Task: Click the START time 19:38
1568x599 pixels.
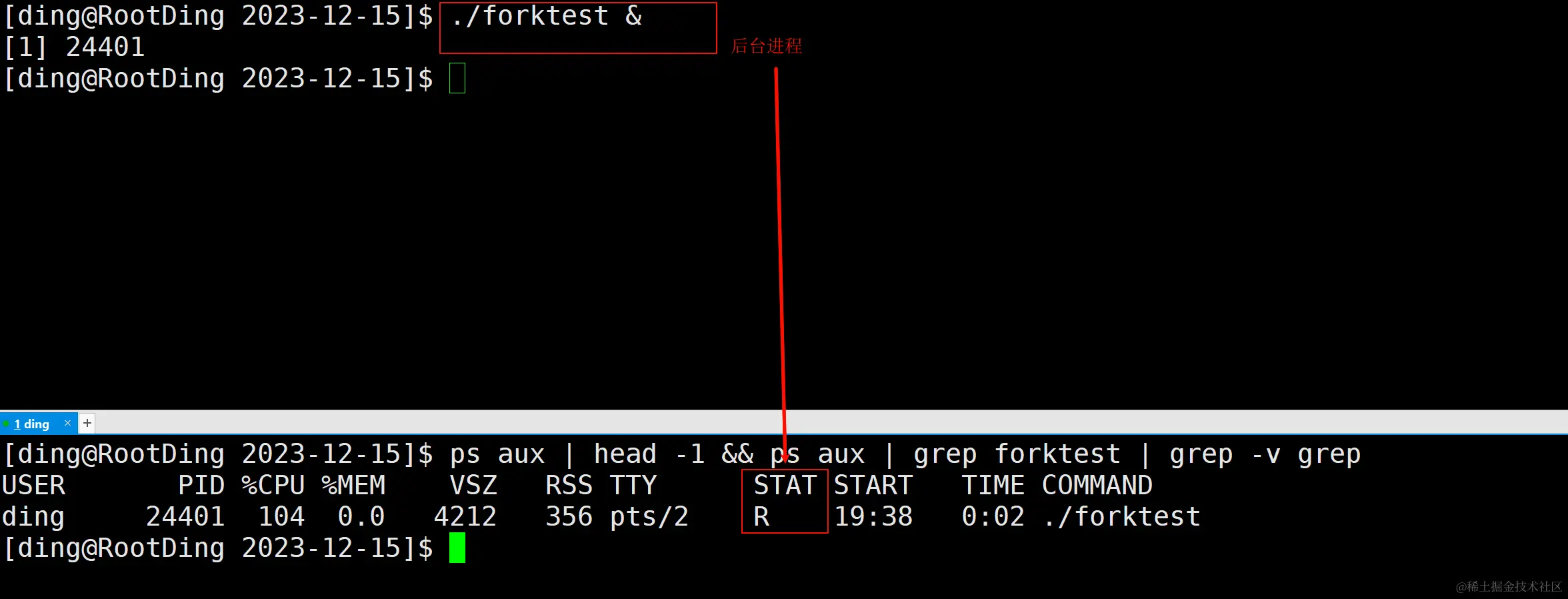Action: point(873,516)
